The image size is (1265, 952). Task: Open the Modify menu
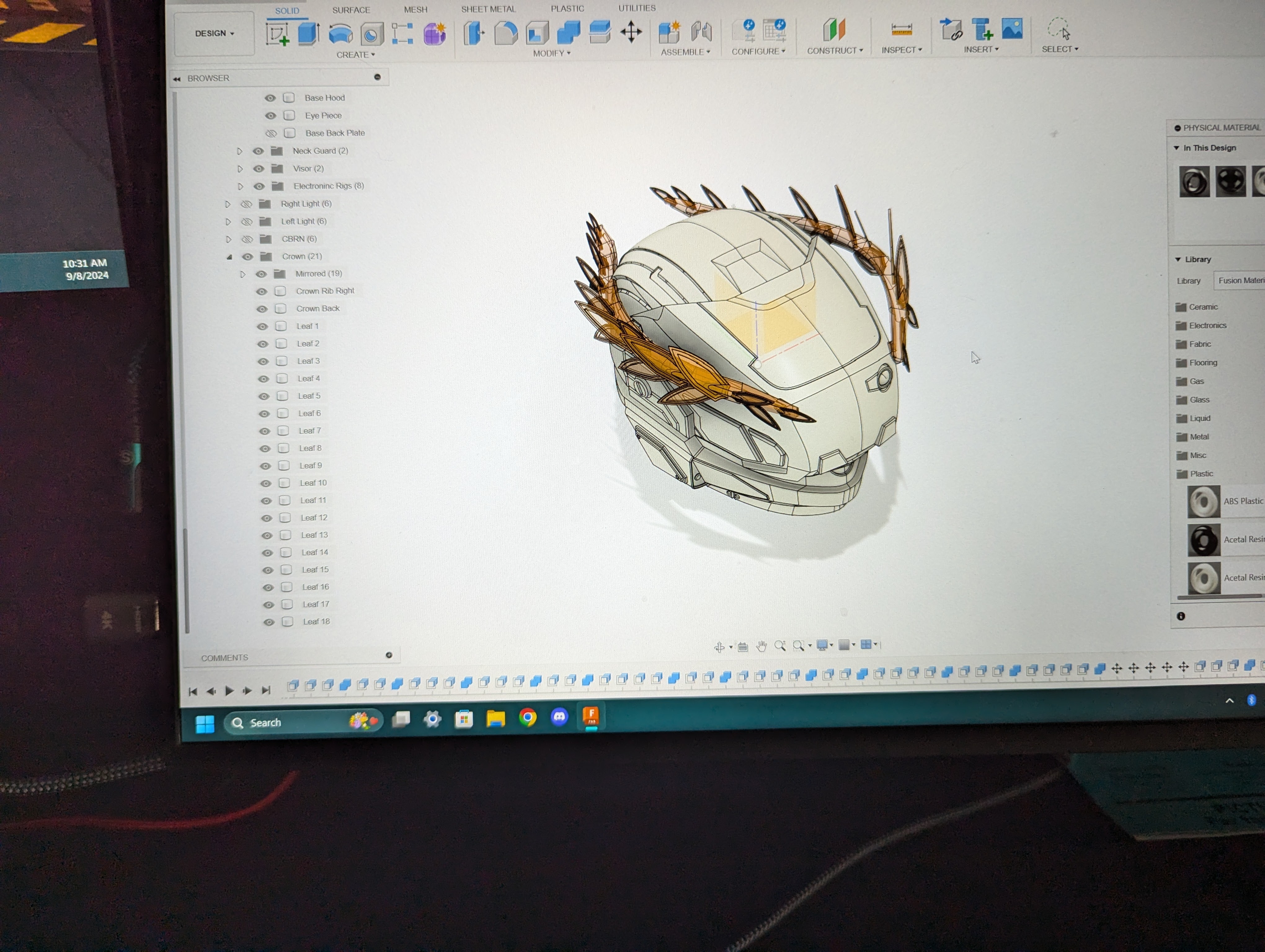pos(552,54)
